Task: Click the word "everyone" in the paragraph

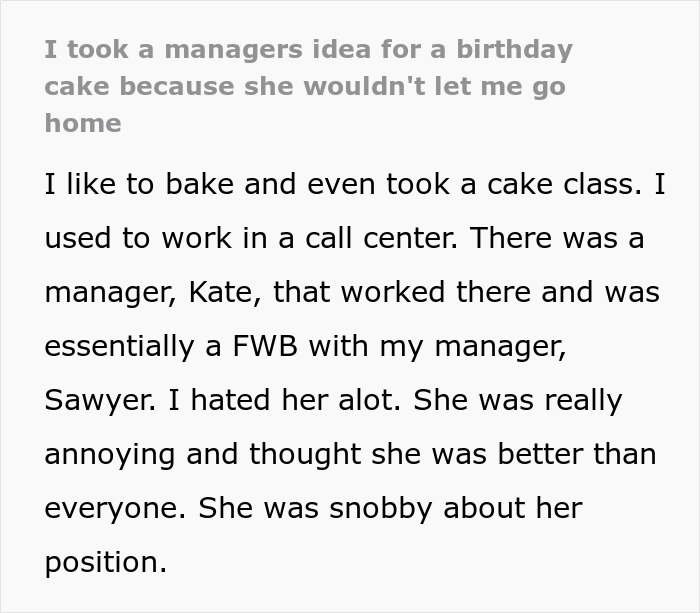Action: click(x=111, y=508)
